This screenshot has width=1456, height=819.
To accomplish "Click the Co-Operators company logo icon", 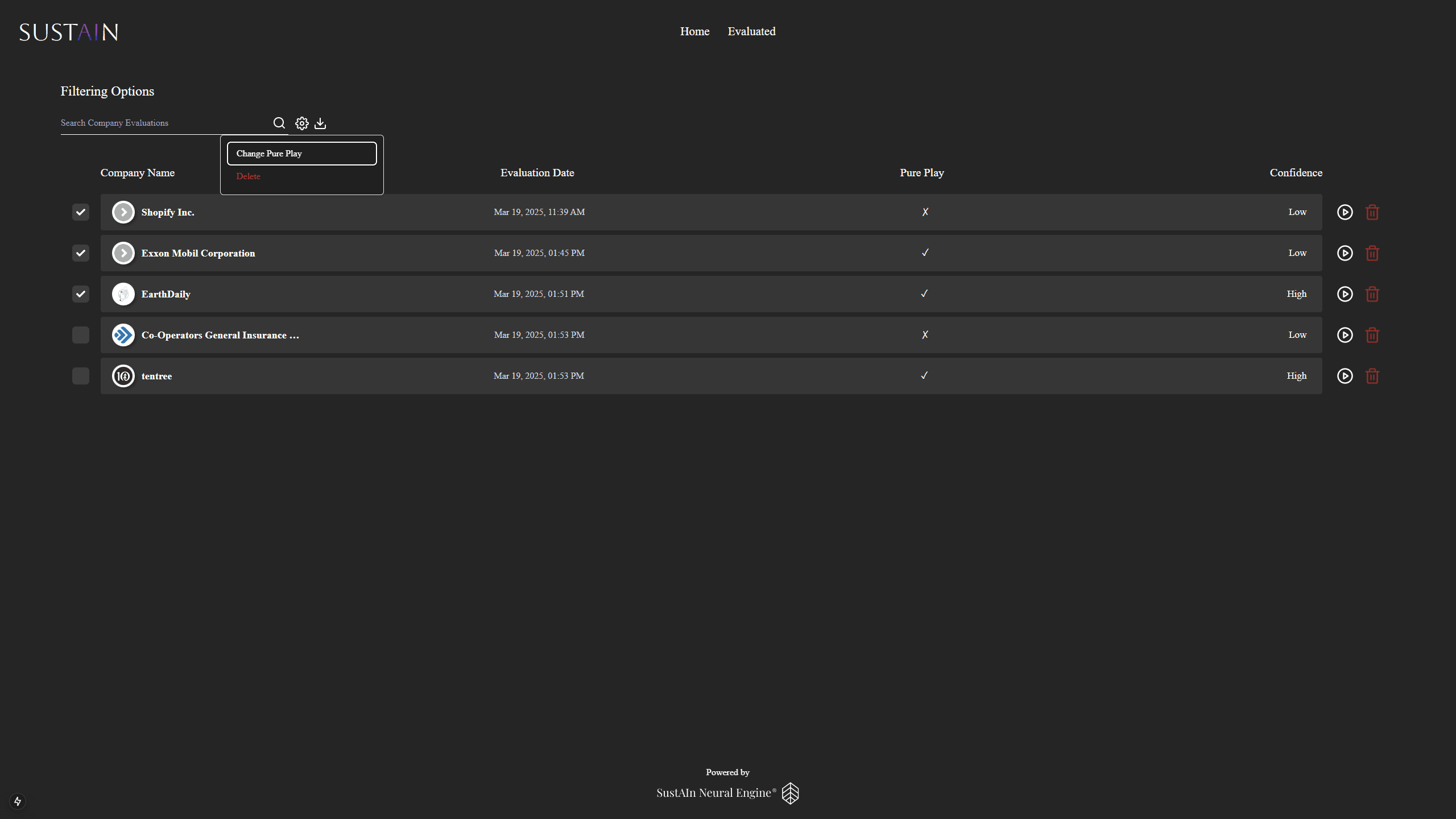I will coord(123,335).
